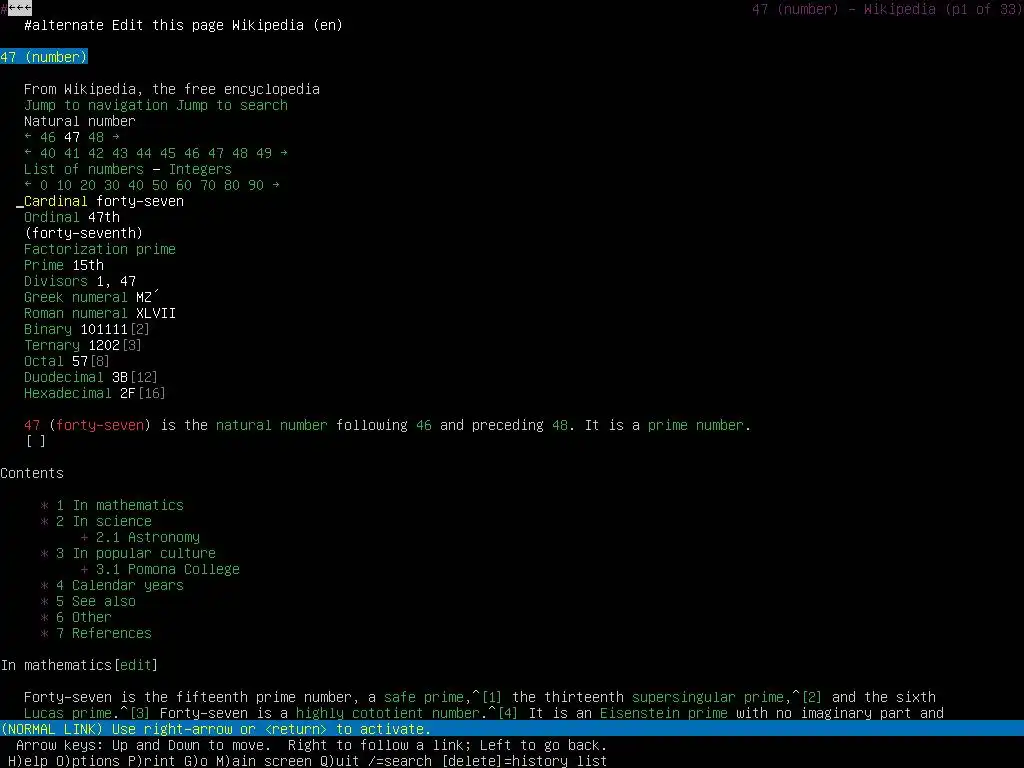This screenshot has height=768, width=1024.
Task: Open the 60 link in tens row
Action: 184,185
